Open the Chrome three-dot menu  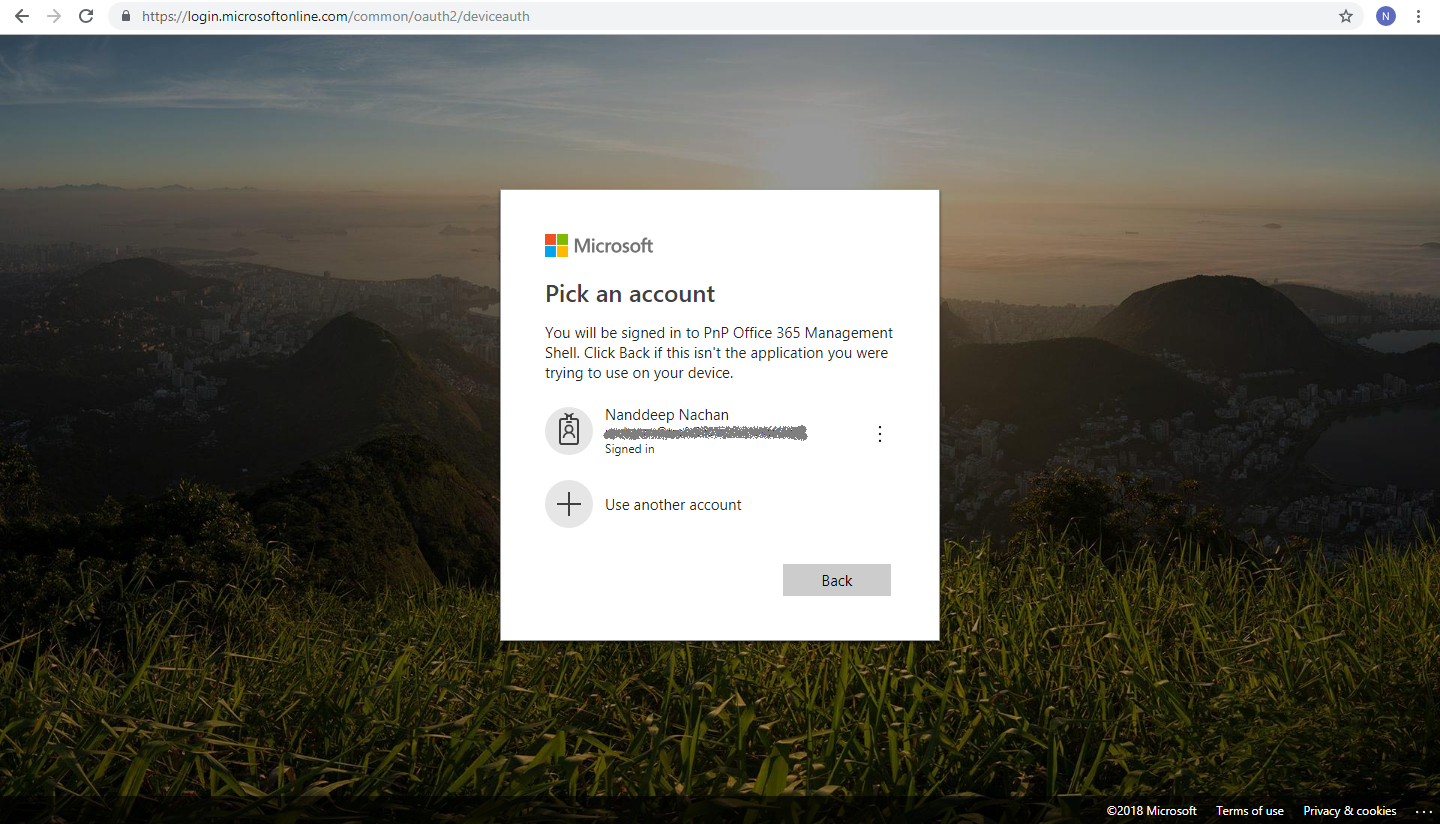[1418, 16]
